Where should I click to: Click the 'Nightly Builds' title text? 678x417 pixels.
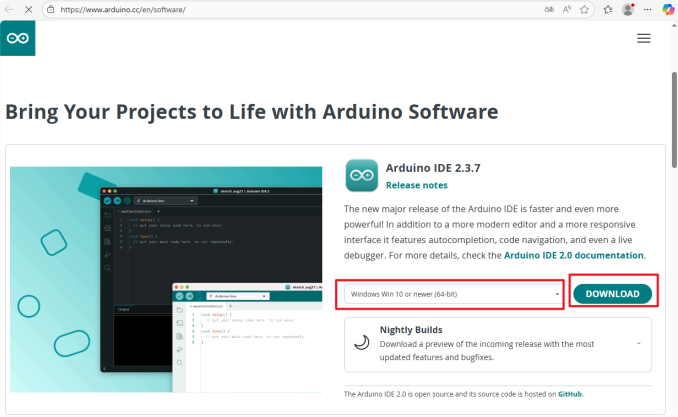(411, 330)
